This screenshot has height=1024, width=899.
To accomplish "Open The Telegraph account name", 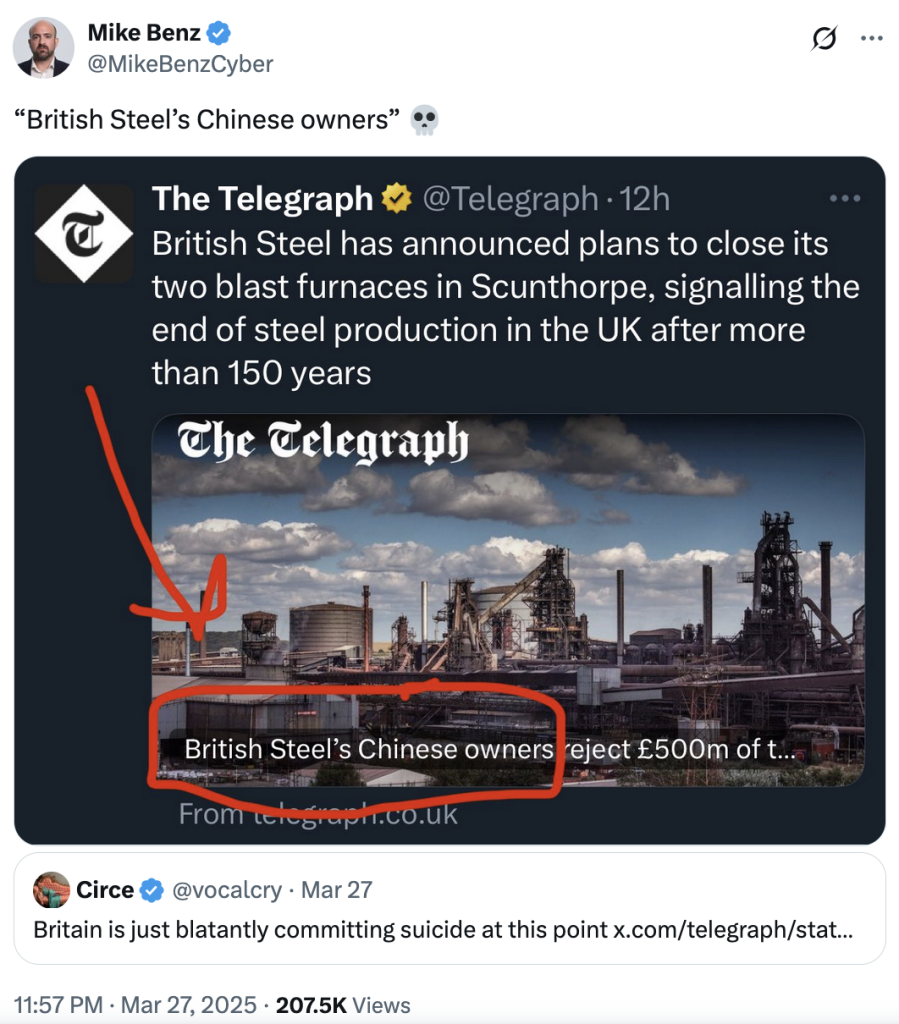I will coord(262,199).
